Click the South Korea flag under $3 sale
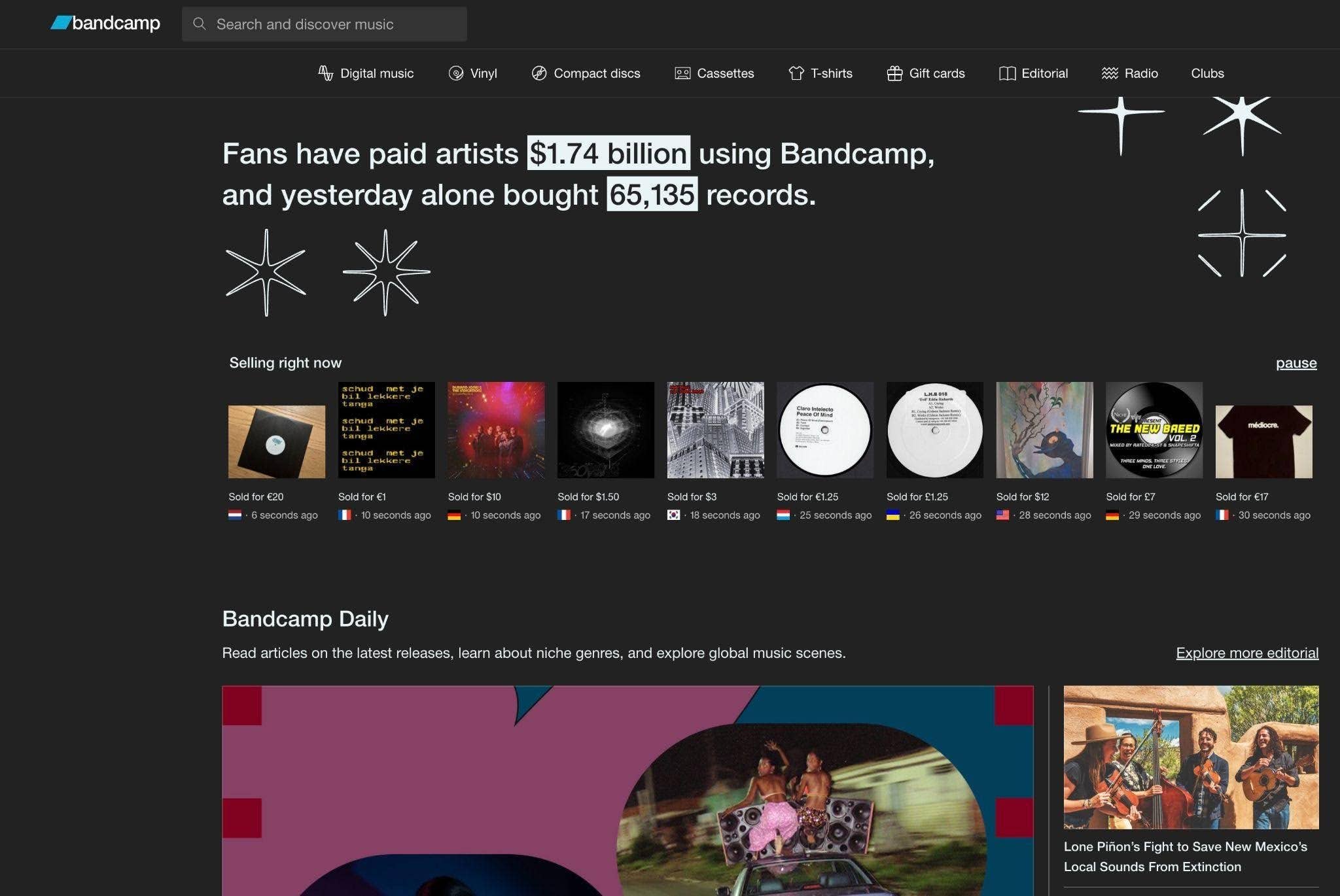 click(674, 515)
